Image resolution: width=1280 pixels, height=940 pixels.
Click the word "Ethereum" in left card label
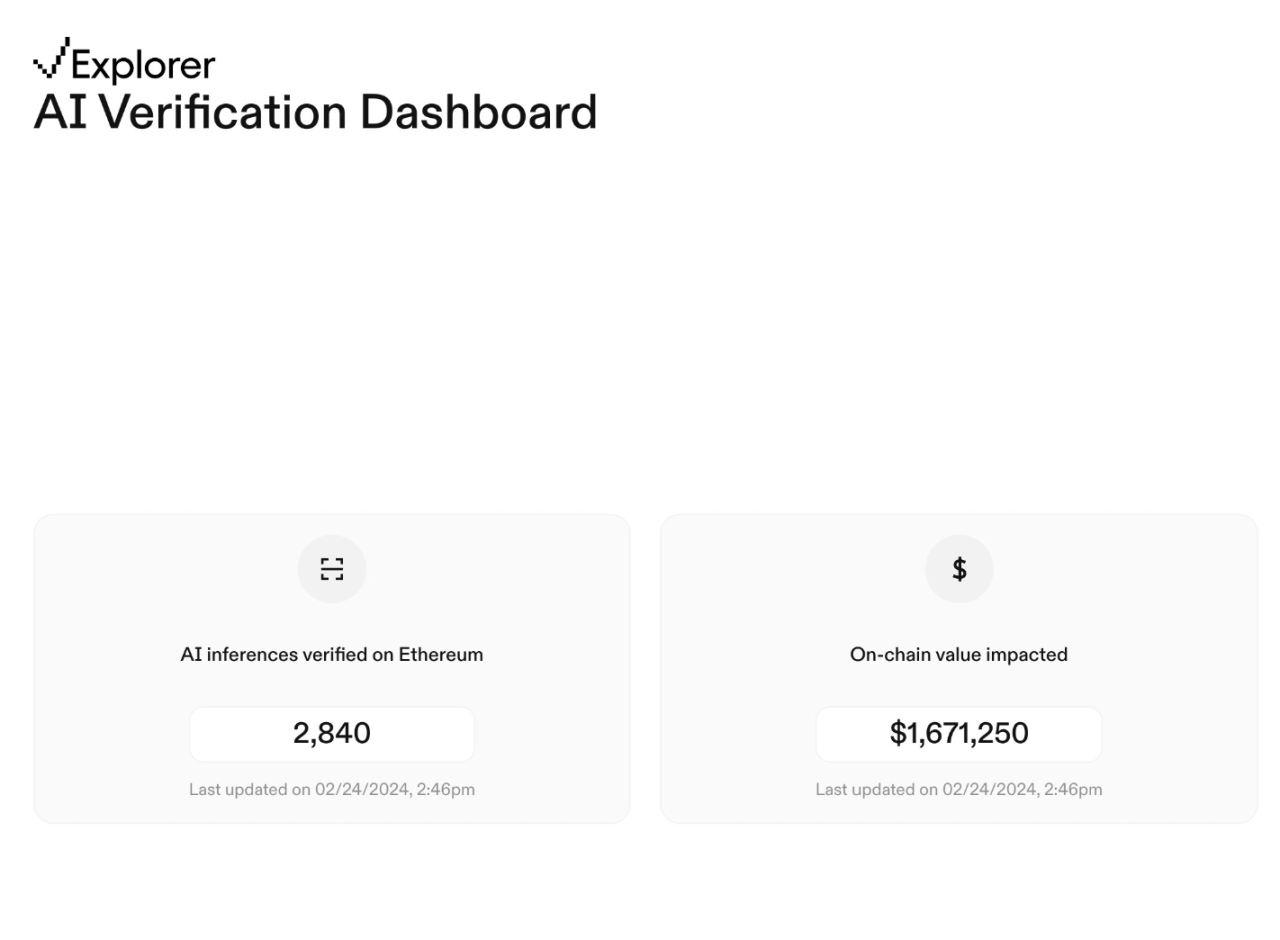point(441,655)
